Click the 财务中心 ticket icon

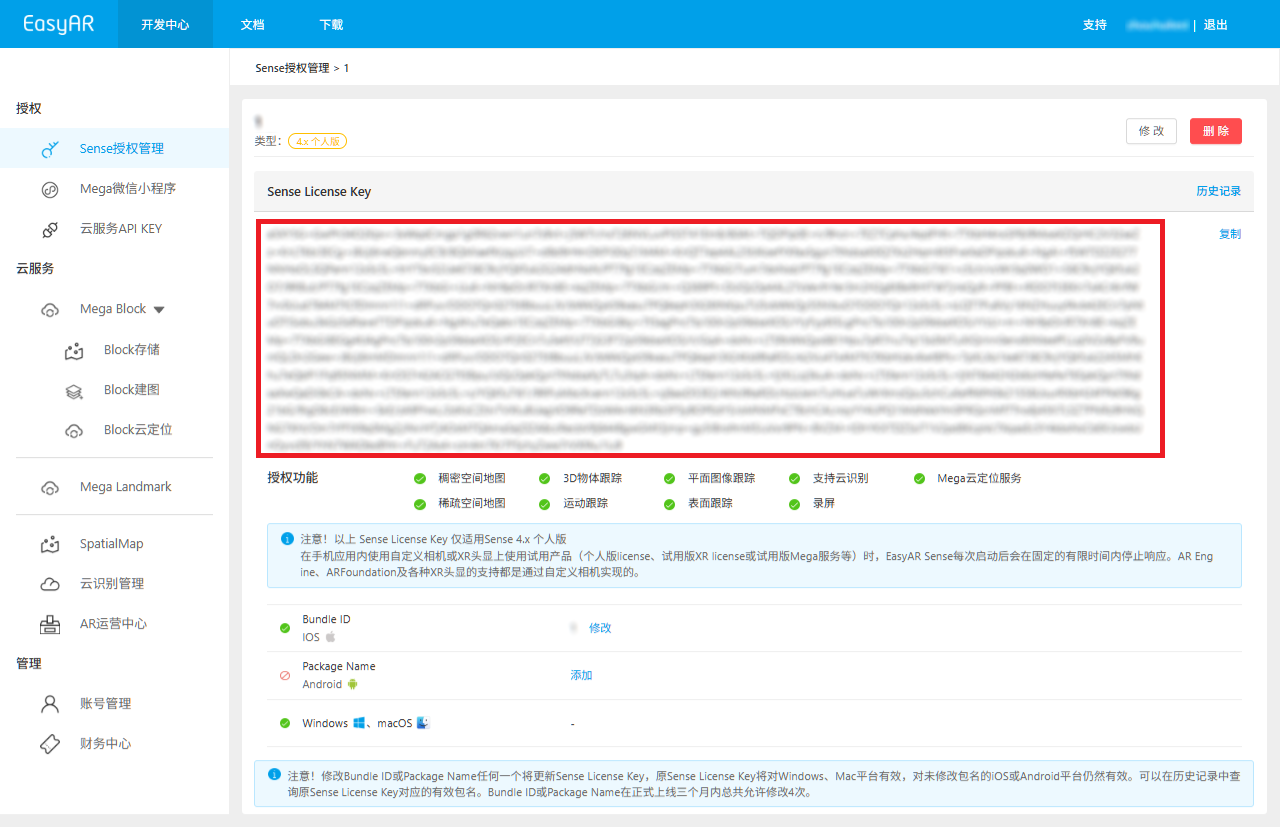click(50, 744)
